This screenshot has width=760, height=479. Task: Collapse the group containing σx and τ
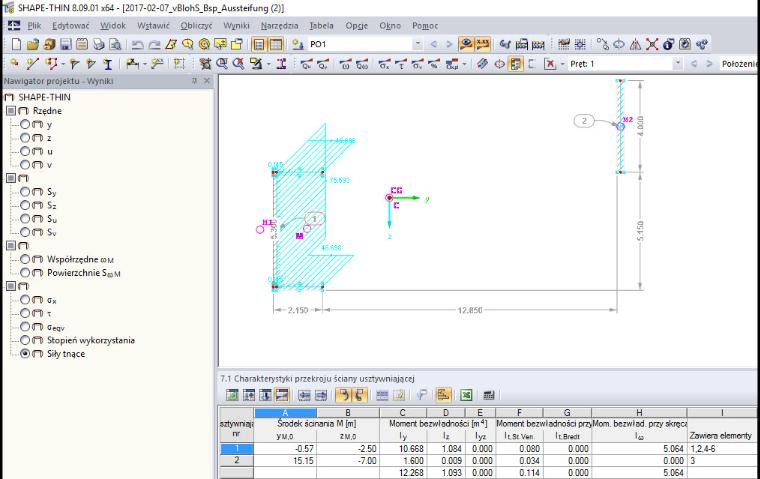(x=11, y=286)
